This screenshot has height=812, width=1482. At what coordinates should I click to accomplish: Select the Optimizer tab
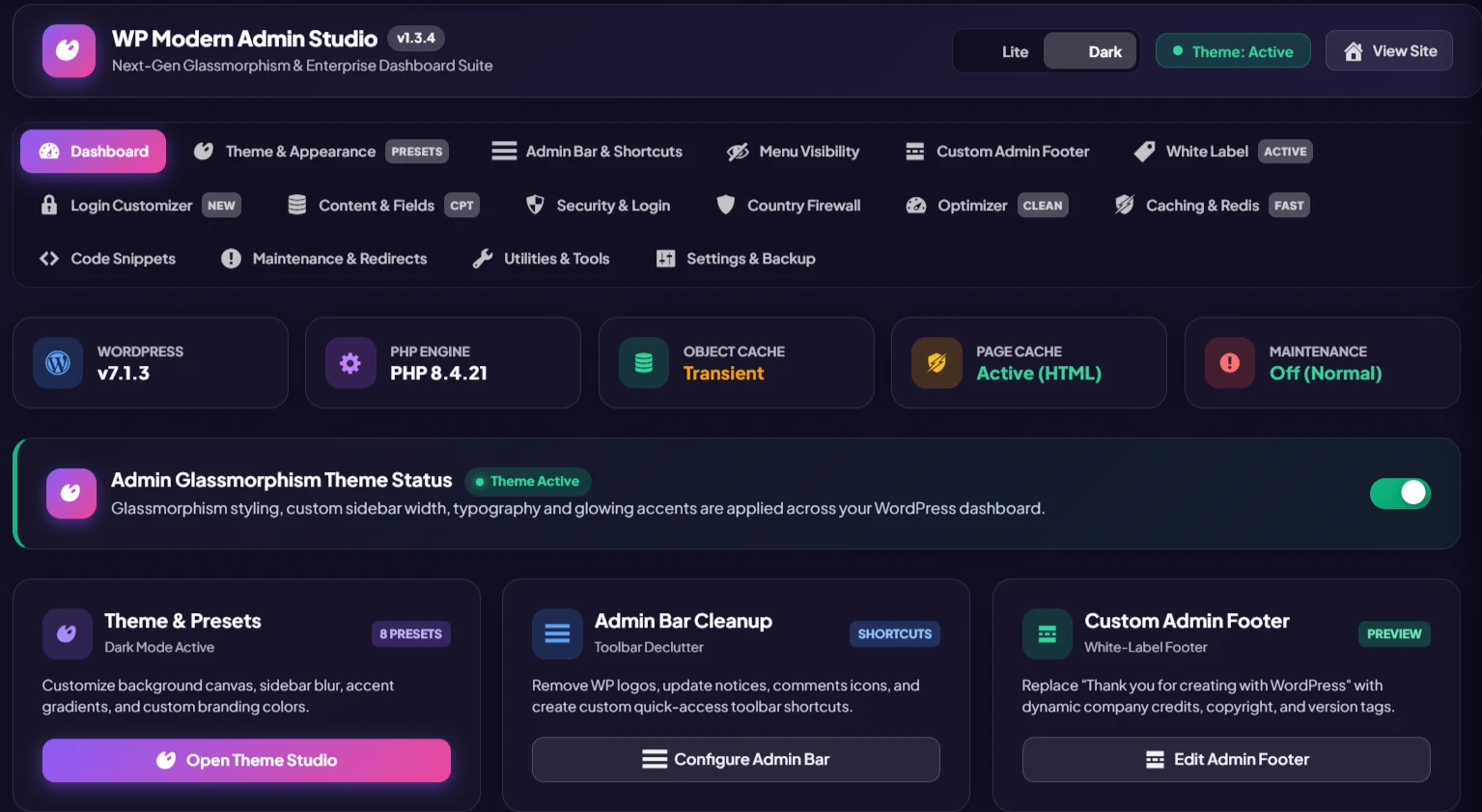987,206
